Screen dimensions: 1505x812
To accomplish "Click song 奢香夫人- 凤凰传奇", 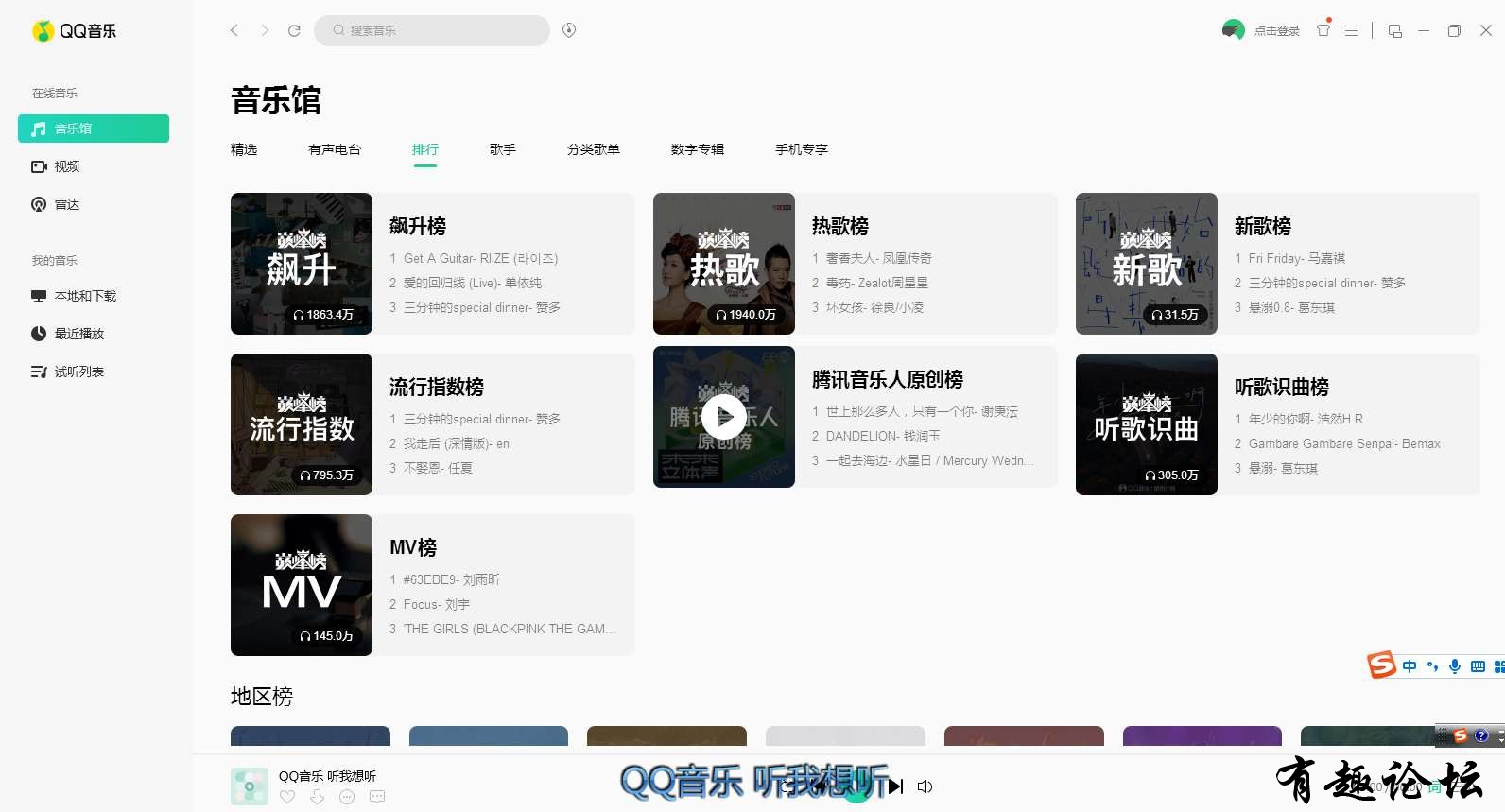I will [x=879, y=258].
